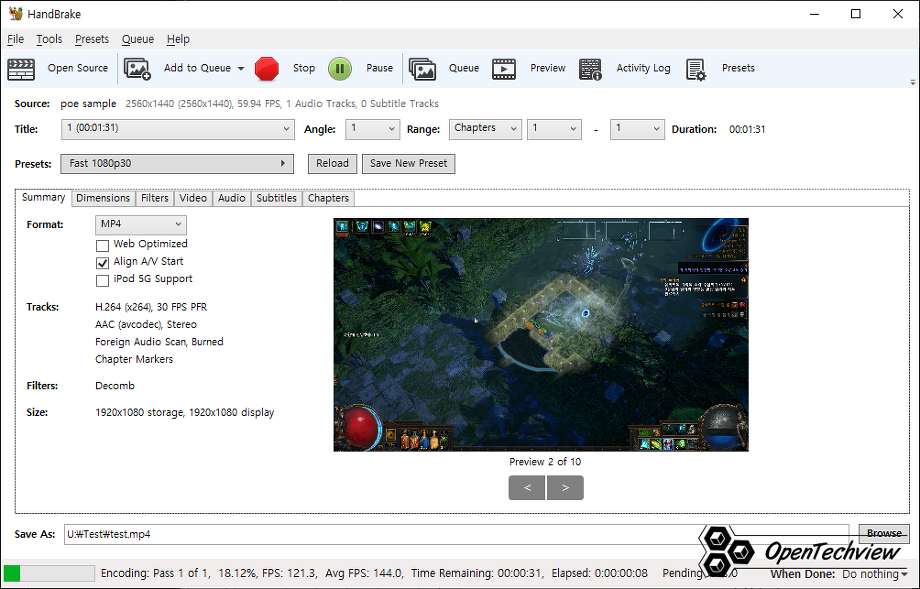Click the 'H.264 (x264), 30 FPS PFR' track text
The width and height of the screenshot is (920, 589).
click(151, 307)
